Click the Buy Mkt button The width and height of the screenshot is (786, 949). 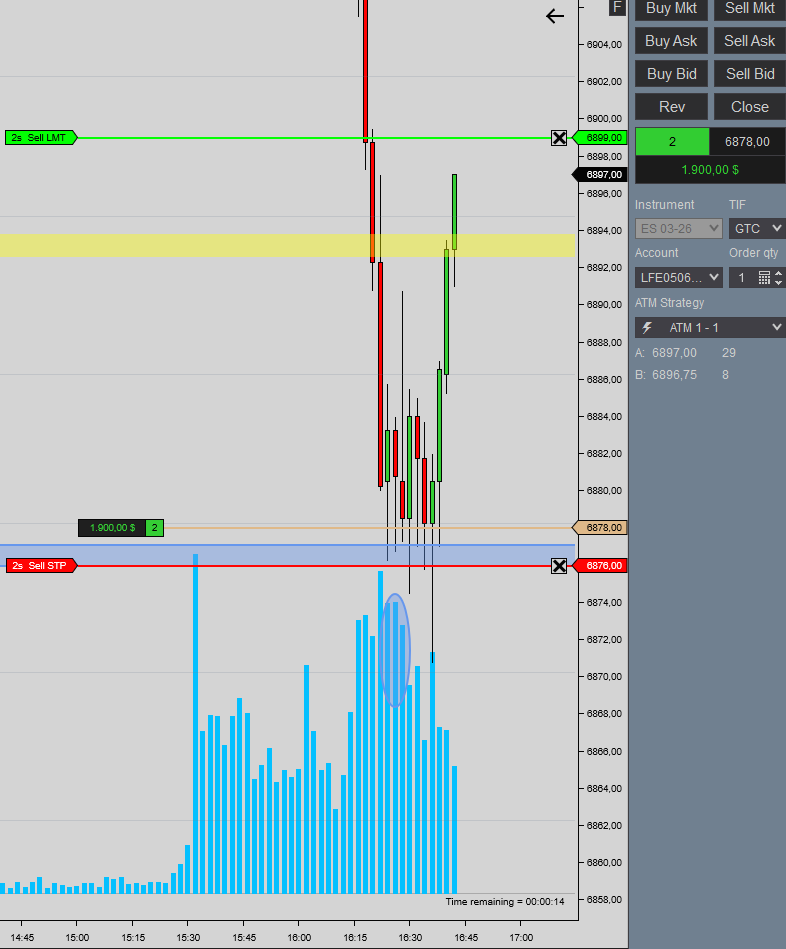[671, 8]
